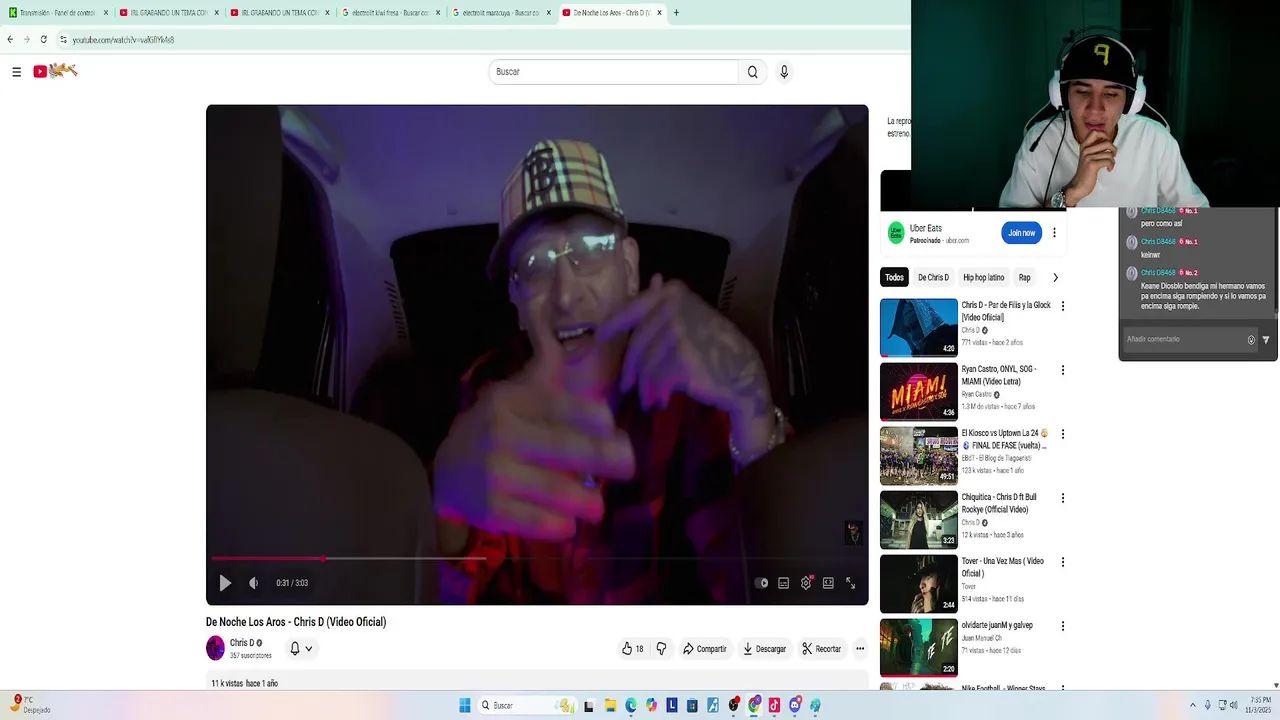
Task: Open options for Chiquitica video row
Action: pyautogui.click(x=1062, y=498)
